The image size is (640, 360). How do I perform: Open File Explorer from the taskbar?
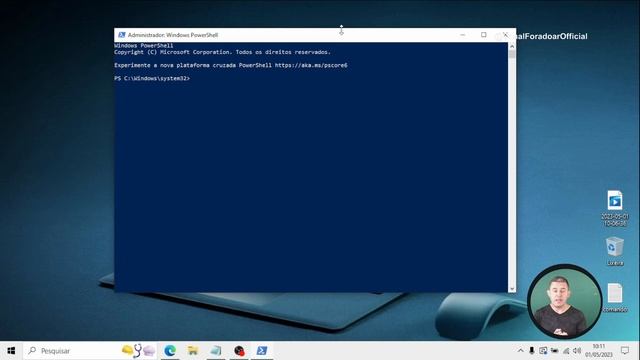pos(193,351)
